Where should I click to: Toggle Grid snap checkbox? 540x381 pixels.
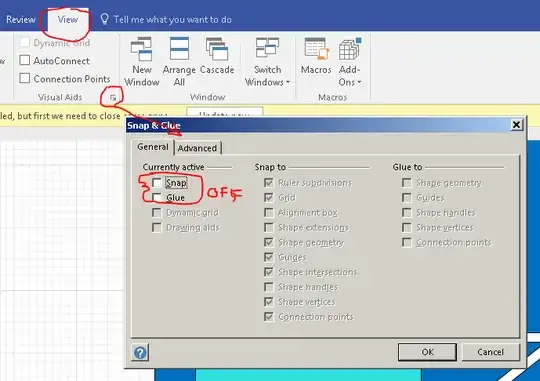269,198
